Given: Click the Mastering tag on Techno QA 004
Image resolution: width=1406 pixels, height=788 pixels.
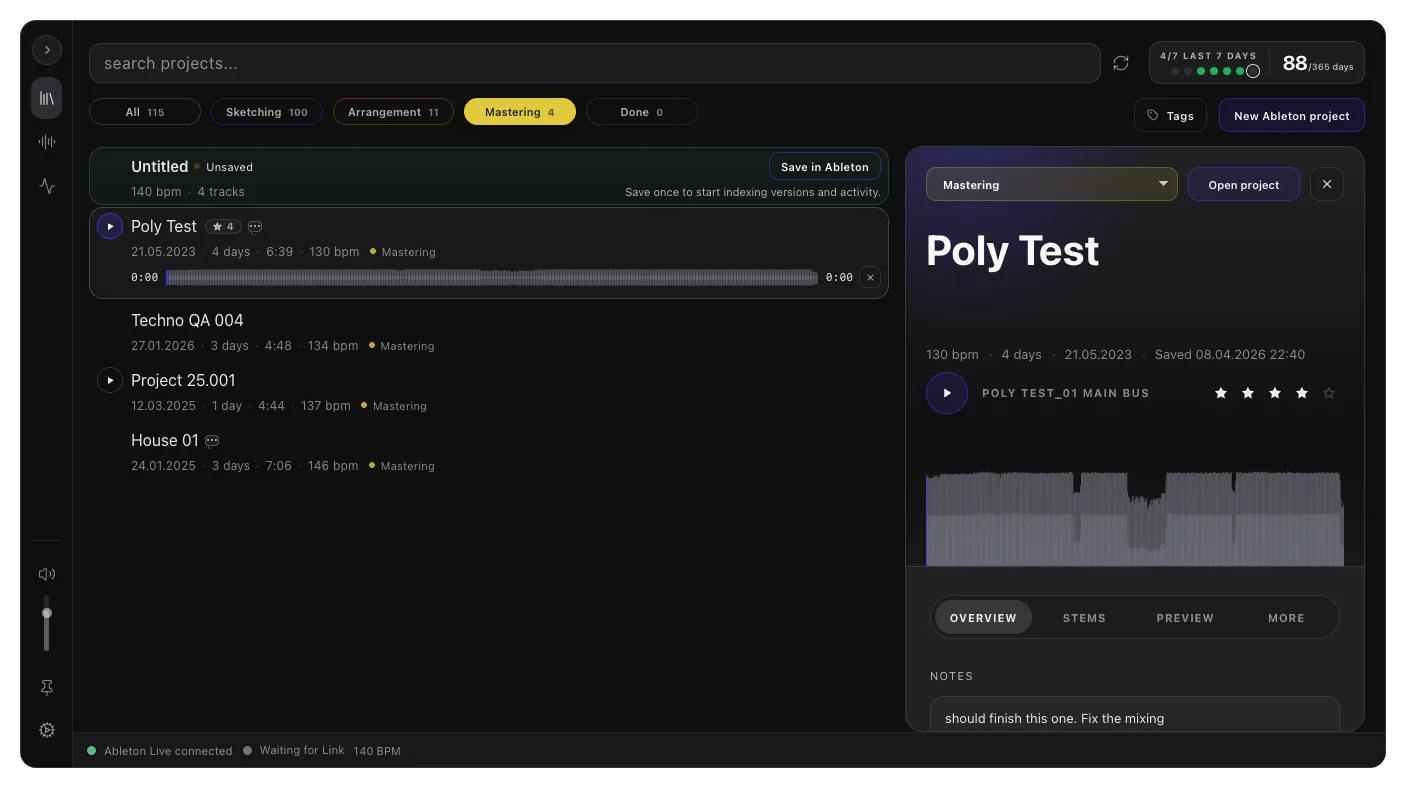Looking at the screenshot, I should tap(402, 346).
